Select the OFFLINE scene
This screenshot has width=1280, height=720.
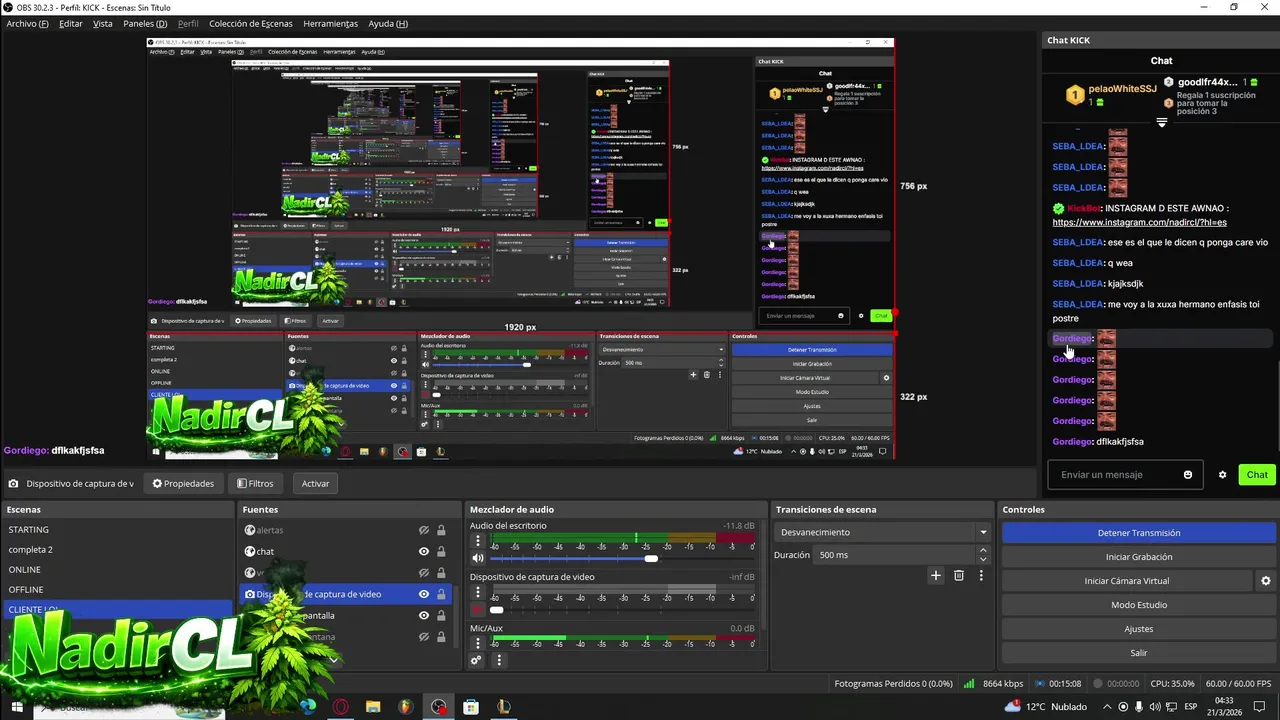(118, 589)
